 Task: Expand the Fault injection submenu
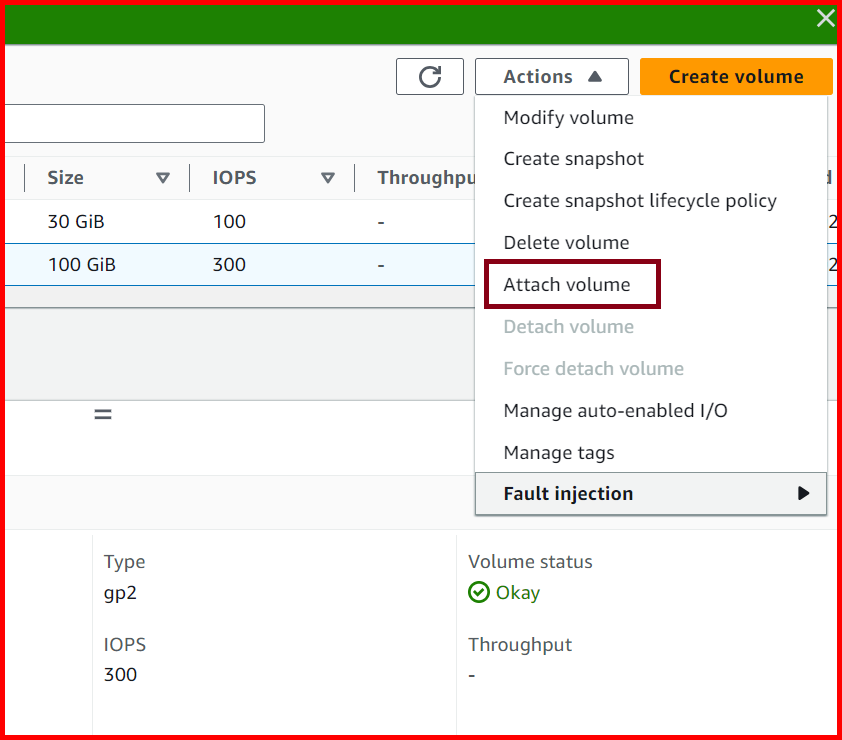pyautogui.click(x=650, y=493)
